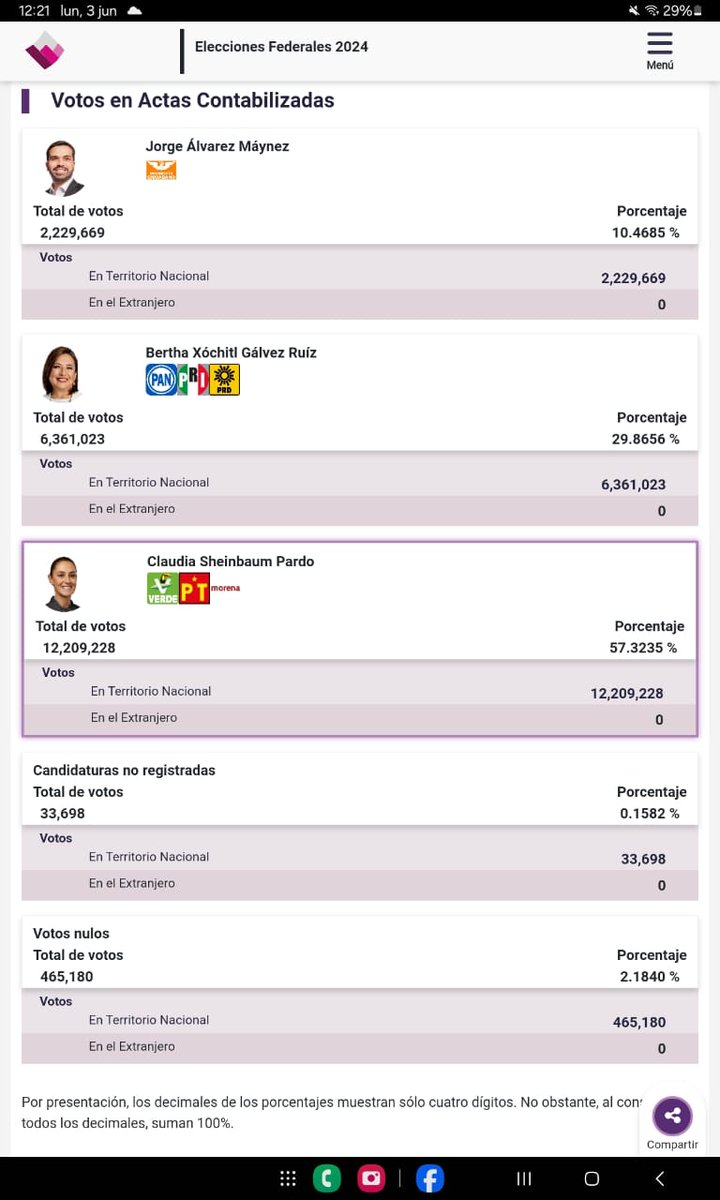The height and width of the screenshot is (1200, 720).
Task: Launch the Phone app from taskbar
Action: pyautogui.click(x=327, y=1178)
